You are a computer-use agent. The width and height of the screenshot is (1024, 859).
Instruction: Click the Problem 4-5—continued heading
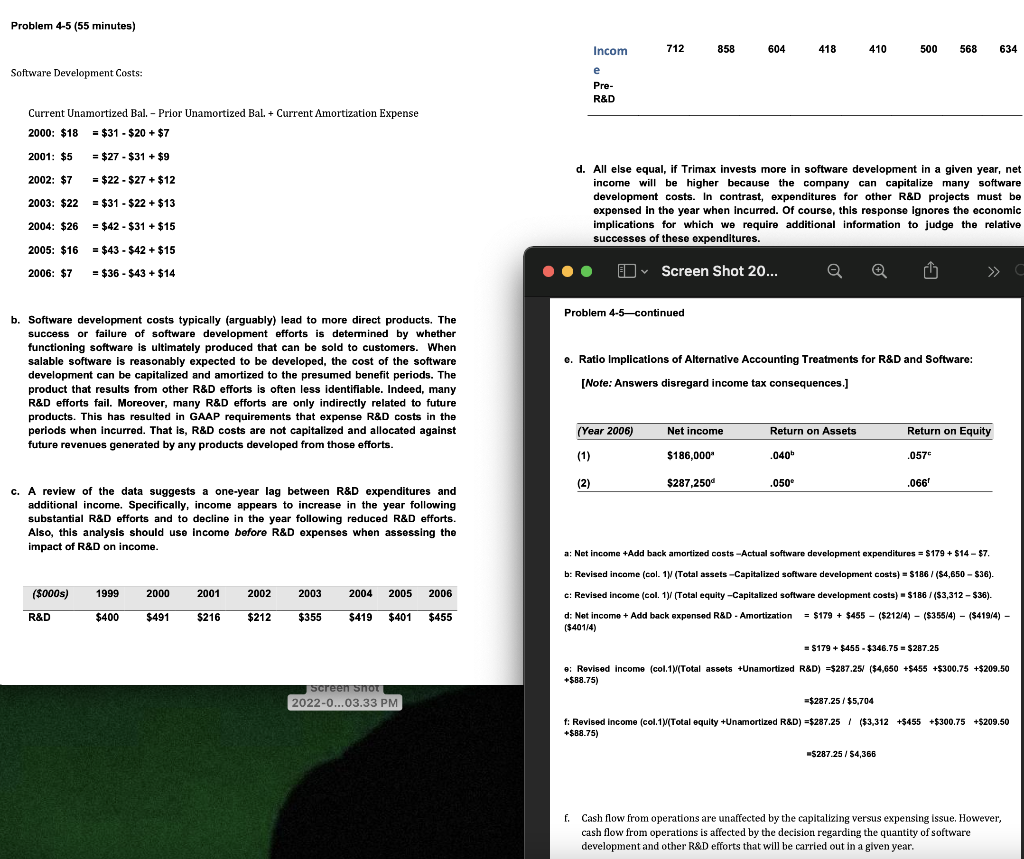(624, 313)
